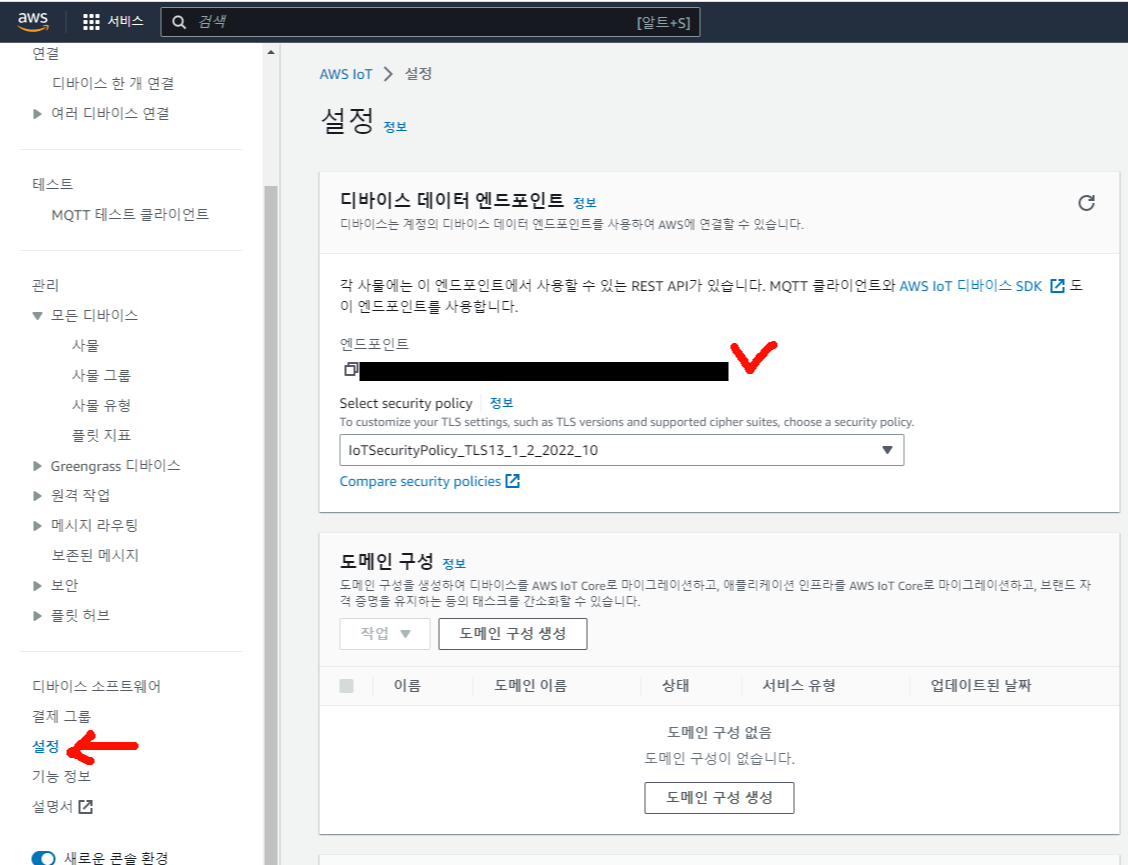Sort by 도메인 이름 column header
1128x865 pixels.
pos(530,686)
